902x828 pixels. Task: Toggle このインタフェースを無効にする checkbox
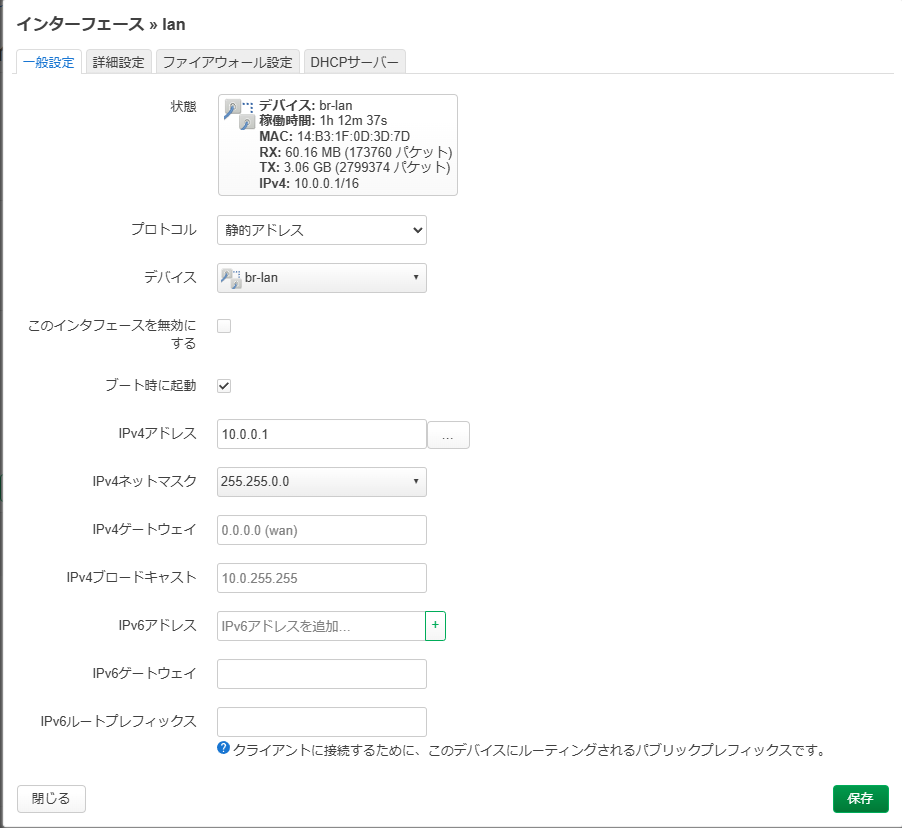[x=224, y=326]
